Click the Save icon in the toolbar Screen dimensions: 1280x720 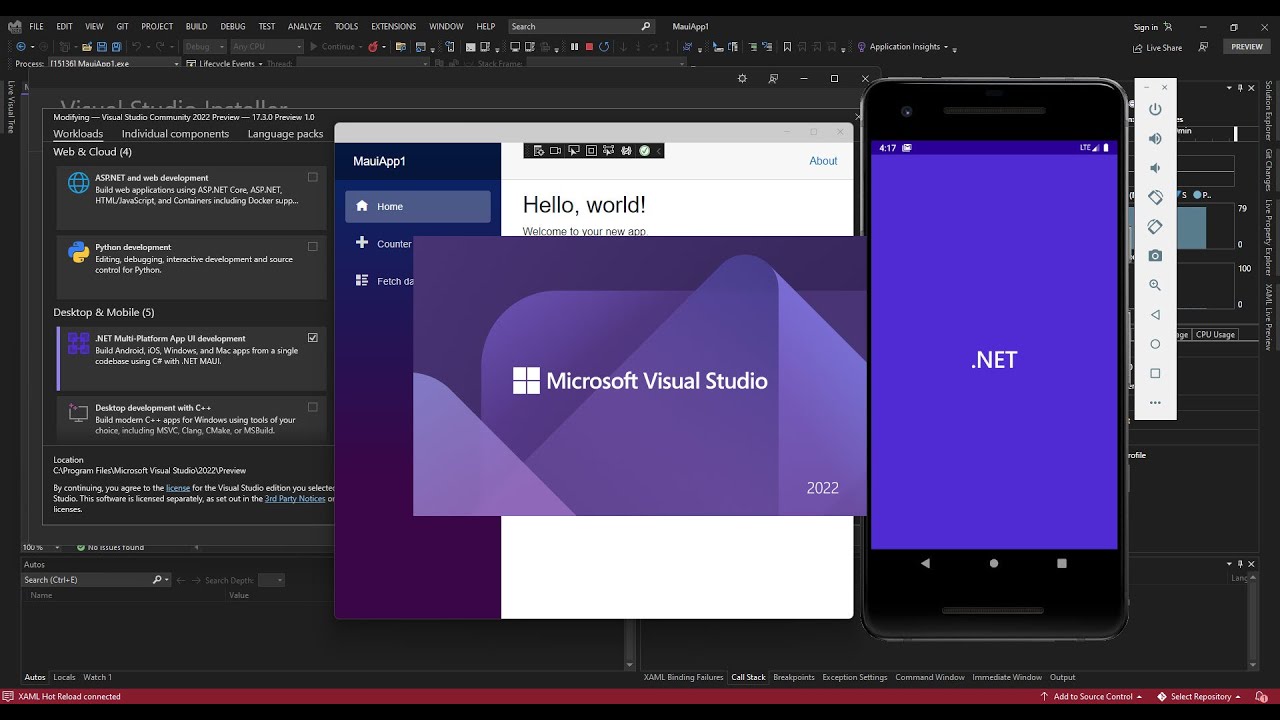102,46
